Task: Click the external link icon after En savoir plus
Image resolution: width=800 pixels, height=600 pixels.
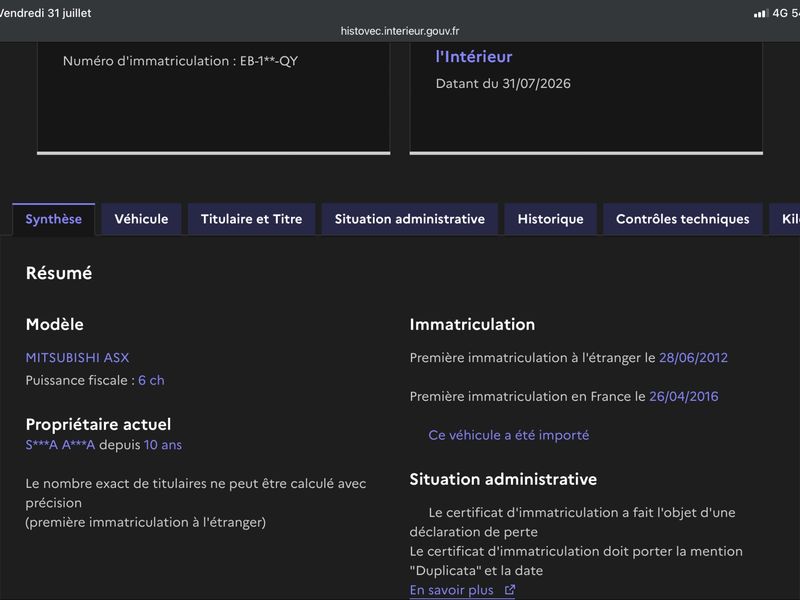Action: pyautogui.click(x=510, y=590)
